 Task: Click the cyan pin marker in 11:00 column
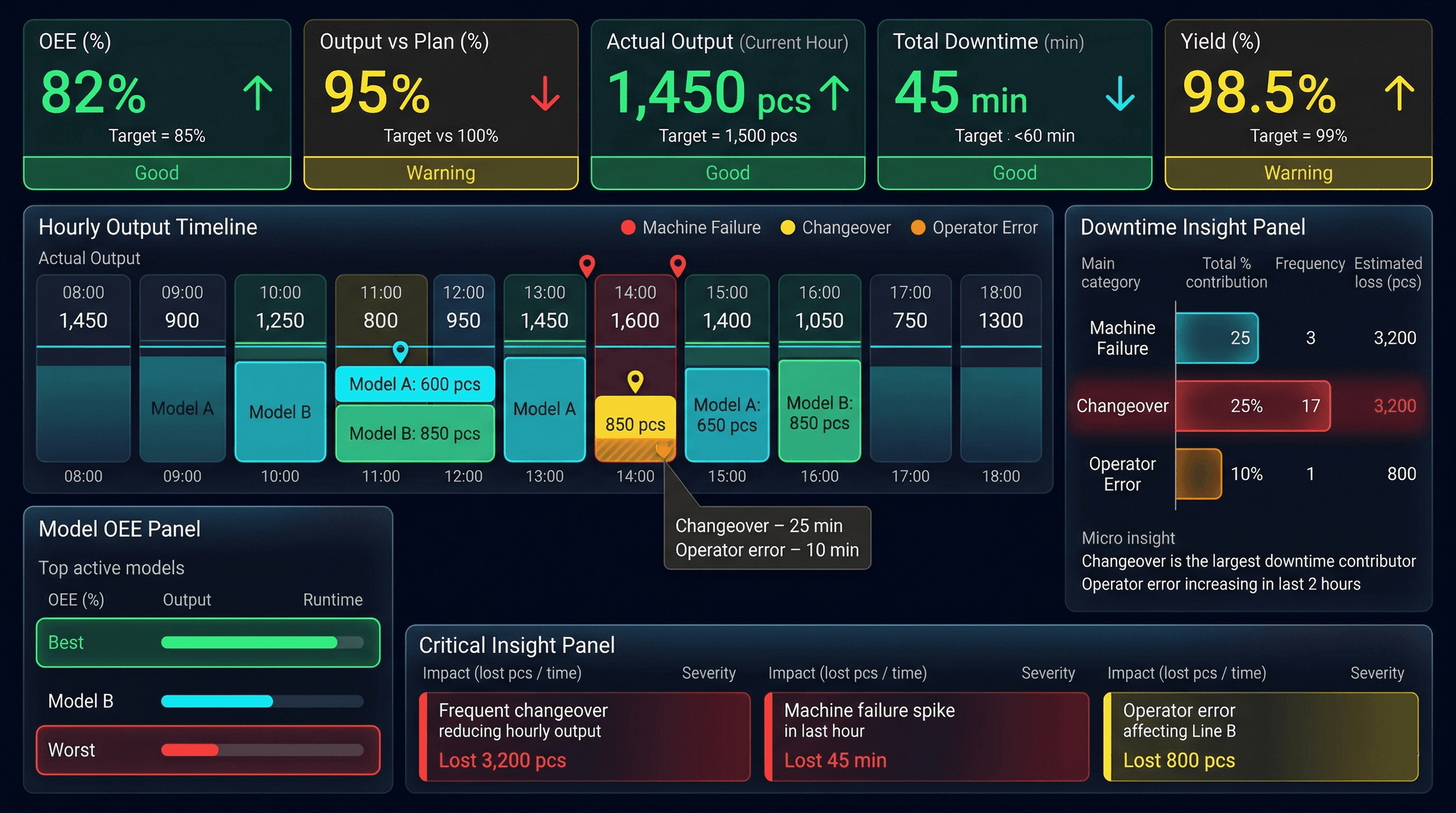[400, 350]
